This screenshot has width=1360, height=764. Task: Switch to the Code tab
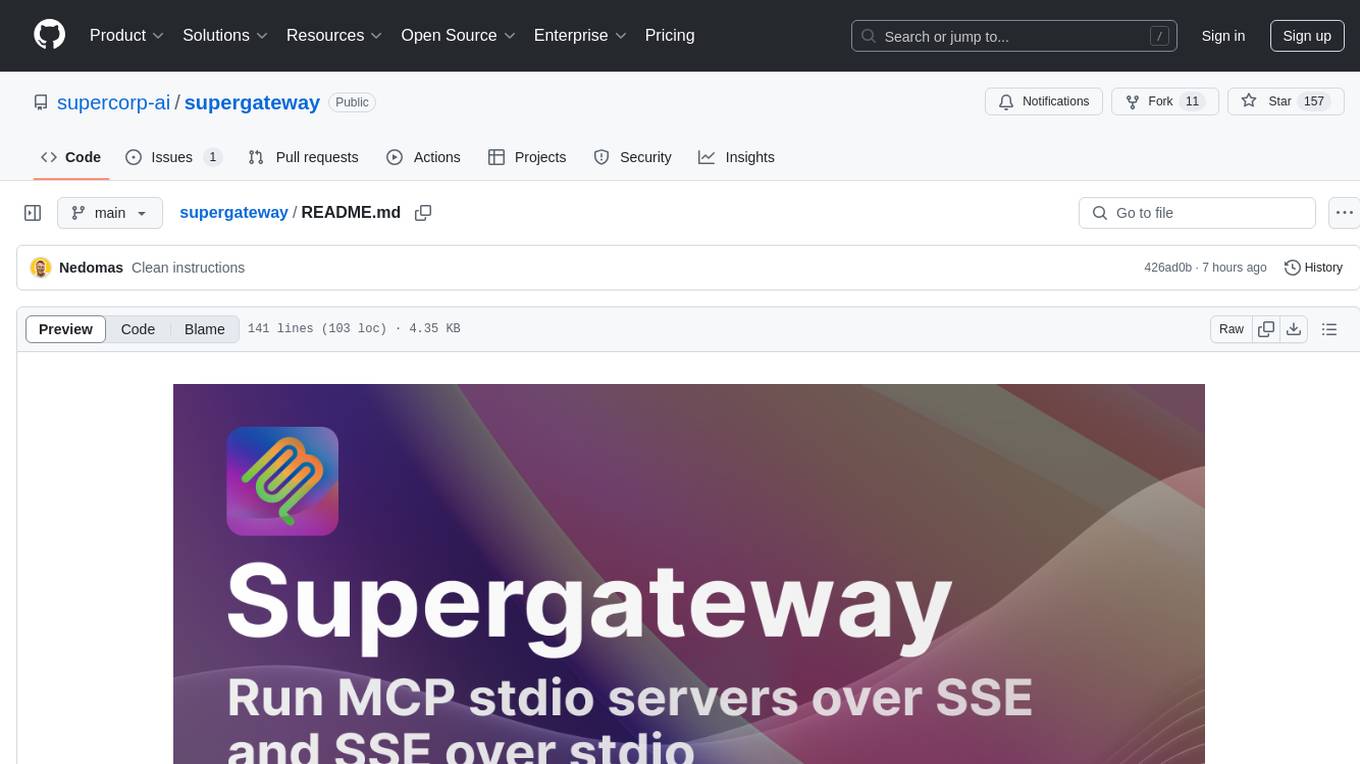(x=71, y=157)
